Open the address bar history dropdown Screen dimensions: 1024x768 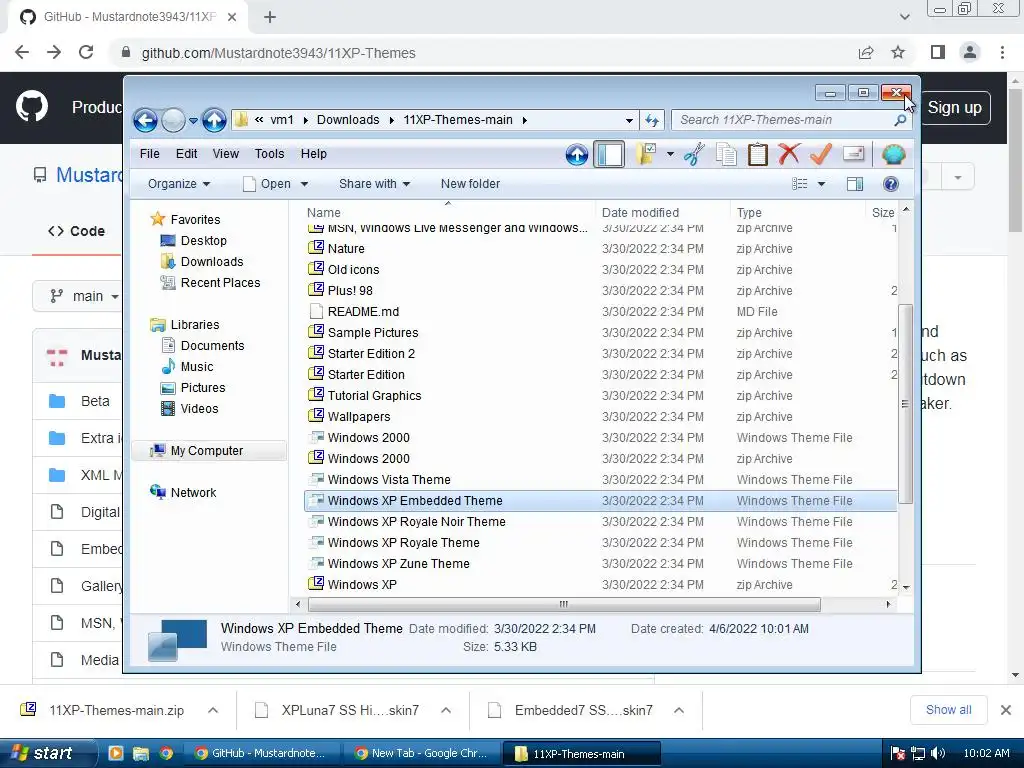click(629, 120)
